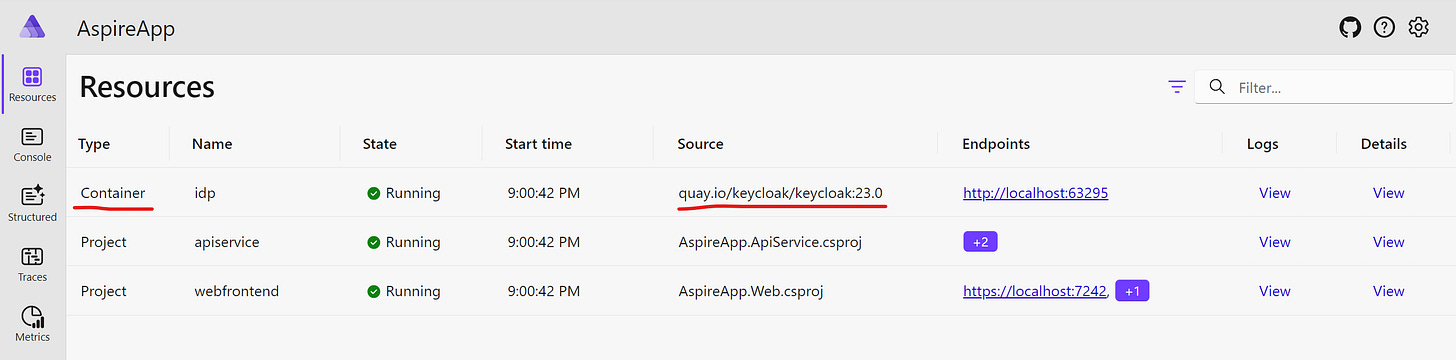Viewport: 1456px width, 360px height.
Task: Switch to the Console sidebar page
Action: point(32,145)
